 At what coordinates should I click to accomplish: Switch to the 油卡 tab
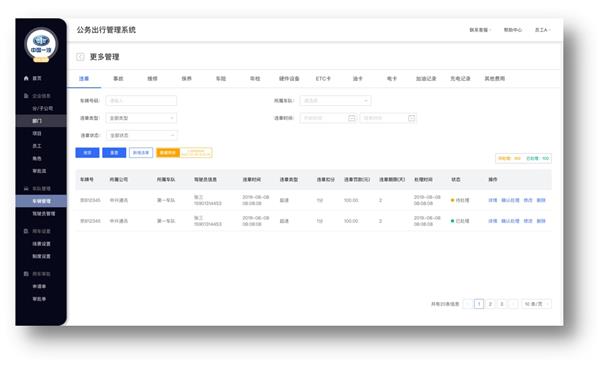(357, 78)
